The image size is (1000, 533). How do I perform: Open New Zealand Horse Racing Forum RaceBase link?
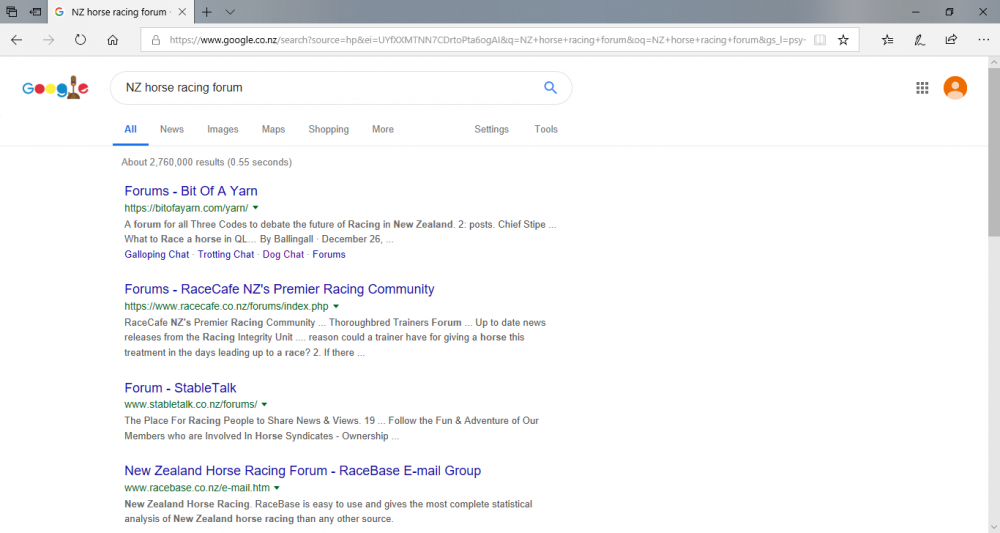[302, 471]
